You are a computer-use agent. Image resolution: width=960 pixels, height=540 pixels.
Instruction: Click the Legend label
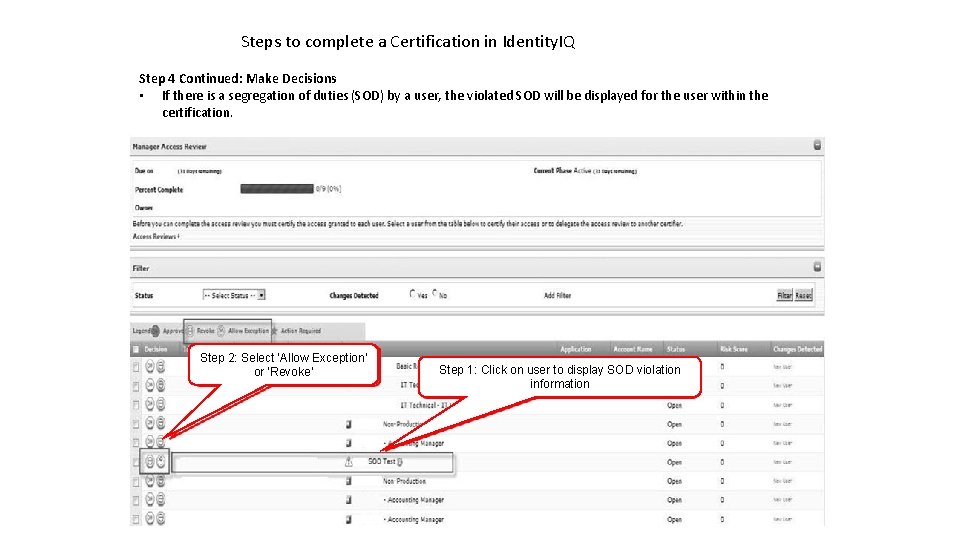tap(141, 331)
